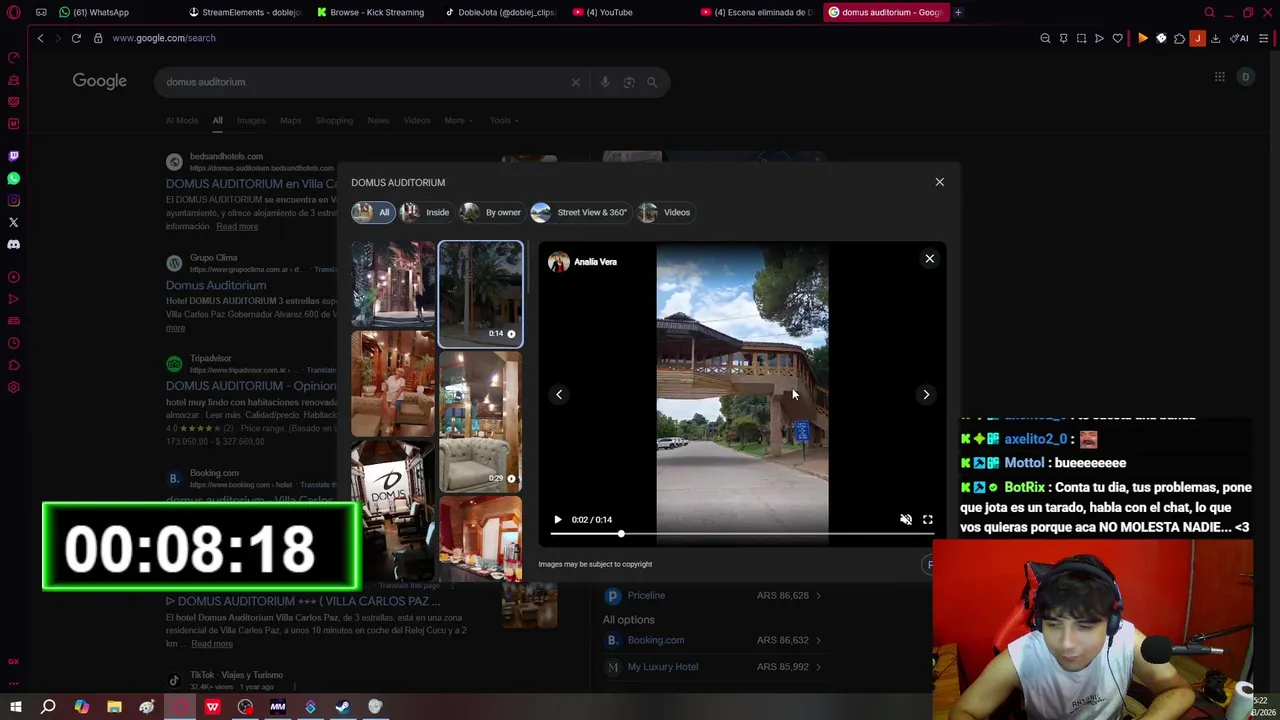This screenshot has width=1280, height=720.
Task: Open the Discord sidebar panel
Action: point(14,244)
